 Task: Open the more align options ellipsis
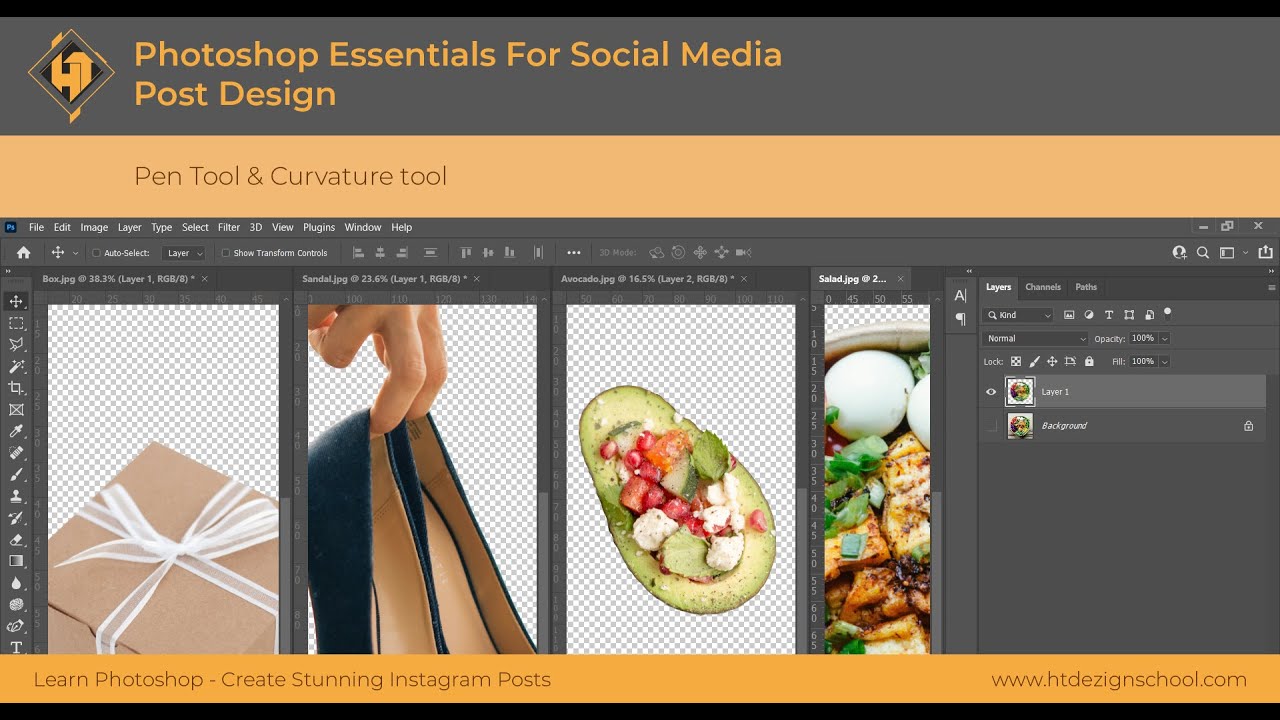pyautogui.click(x=574, y=253)
